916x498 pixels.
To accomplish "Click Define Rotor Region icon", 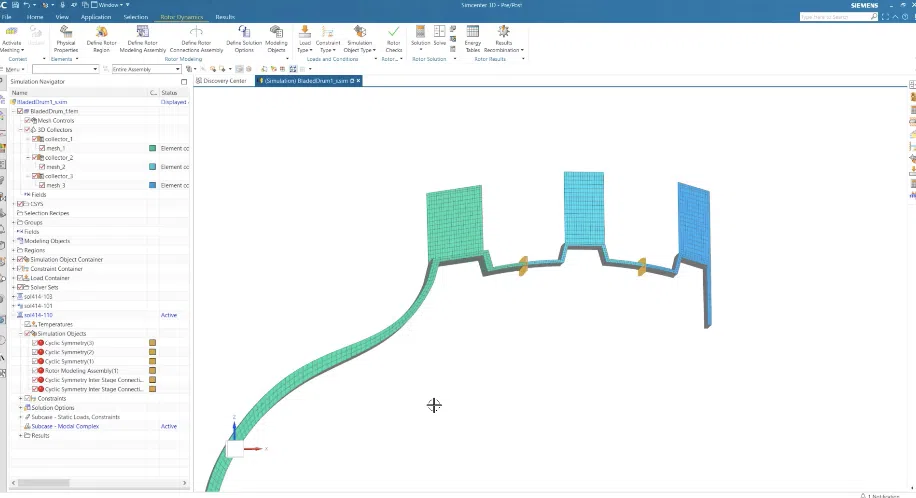I will (101, 32).
